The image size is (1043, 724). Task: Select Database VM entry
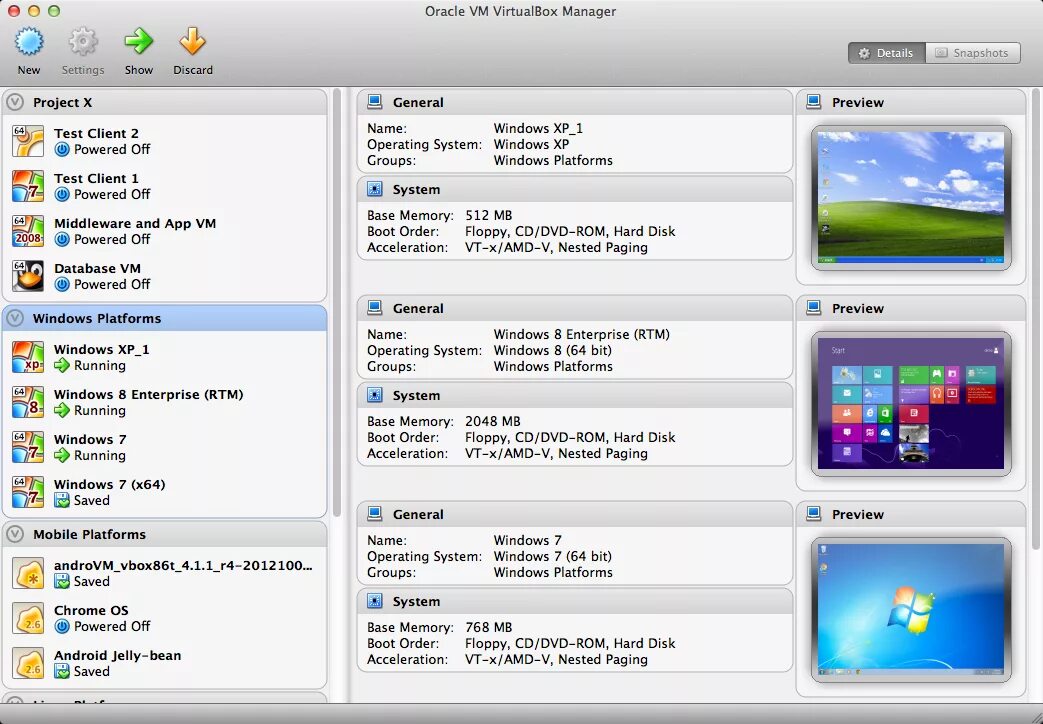tap(165, 276)
